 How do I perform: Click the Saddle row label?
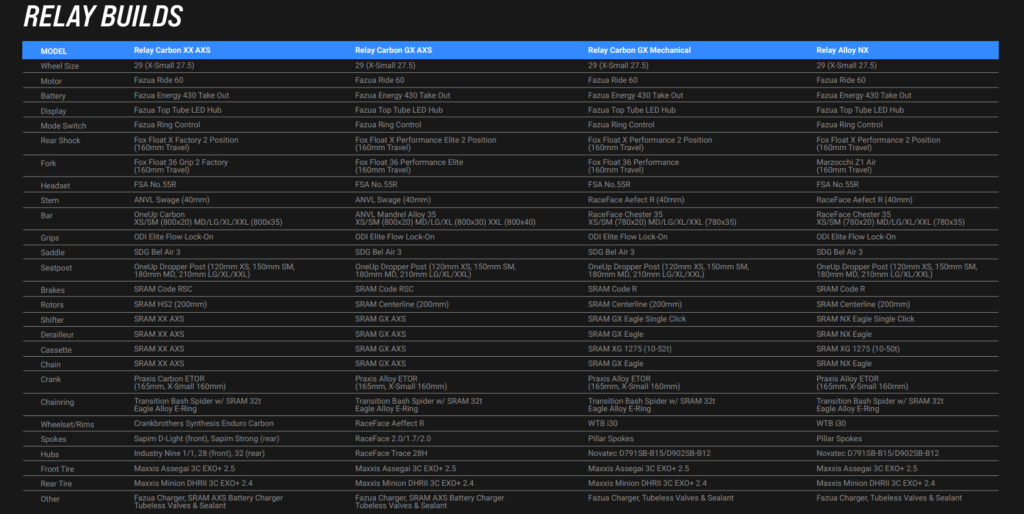[x=52, y=253]
